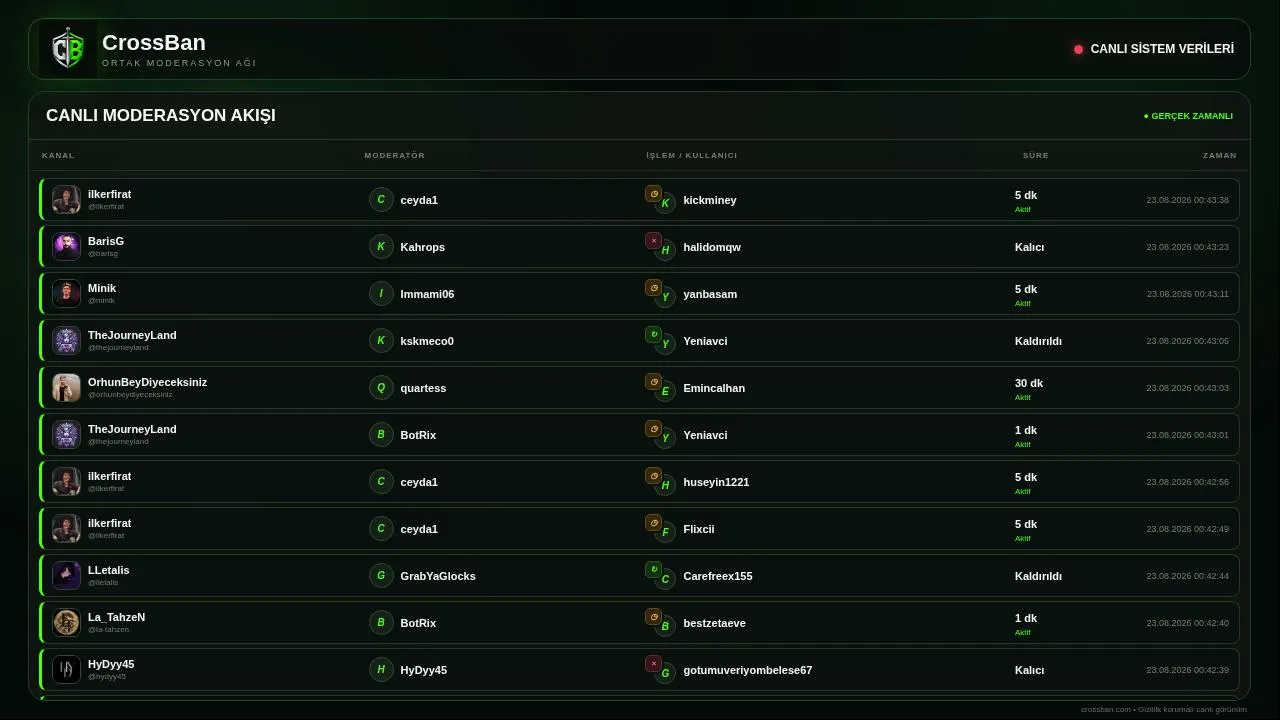1280x720 pixels.
Task: Select the KANAL column header
Action: [x=58, y=155]
